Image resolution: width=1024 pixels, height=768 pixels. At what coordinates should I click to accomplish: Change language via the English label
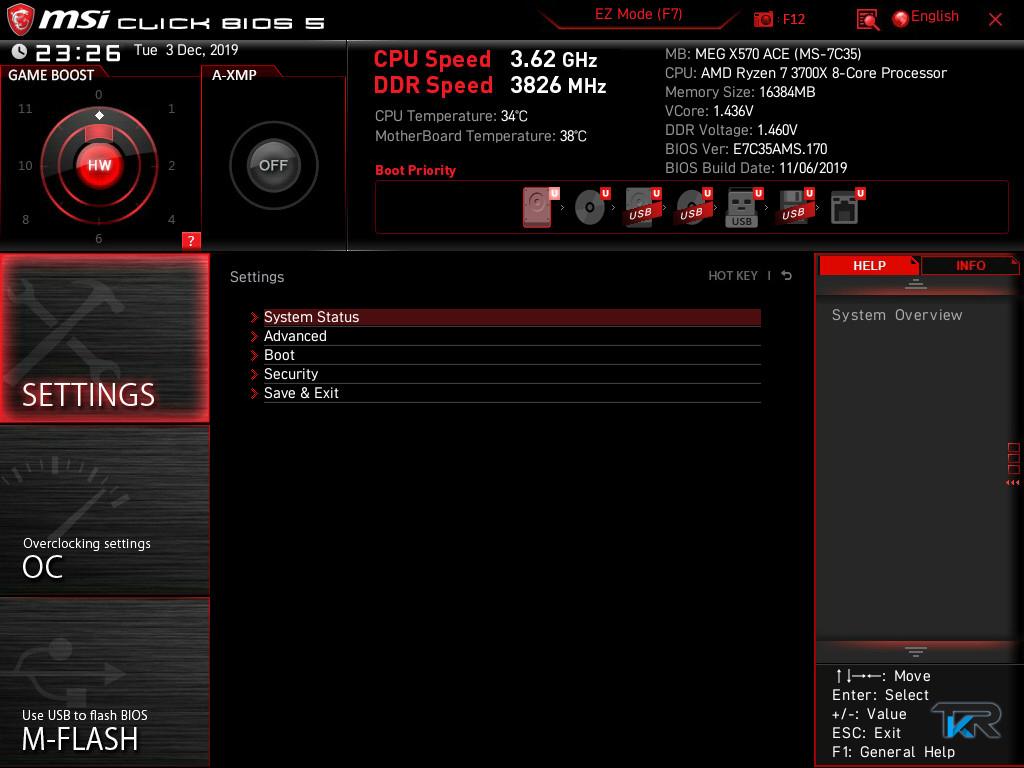935,16
